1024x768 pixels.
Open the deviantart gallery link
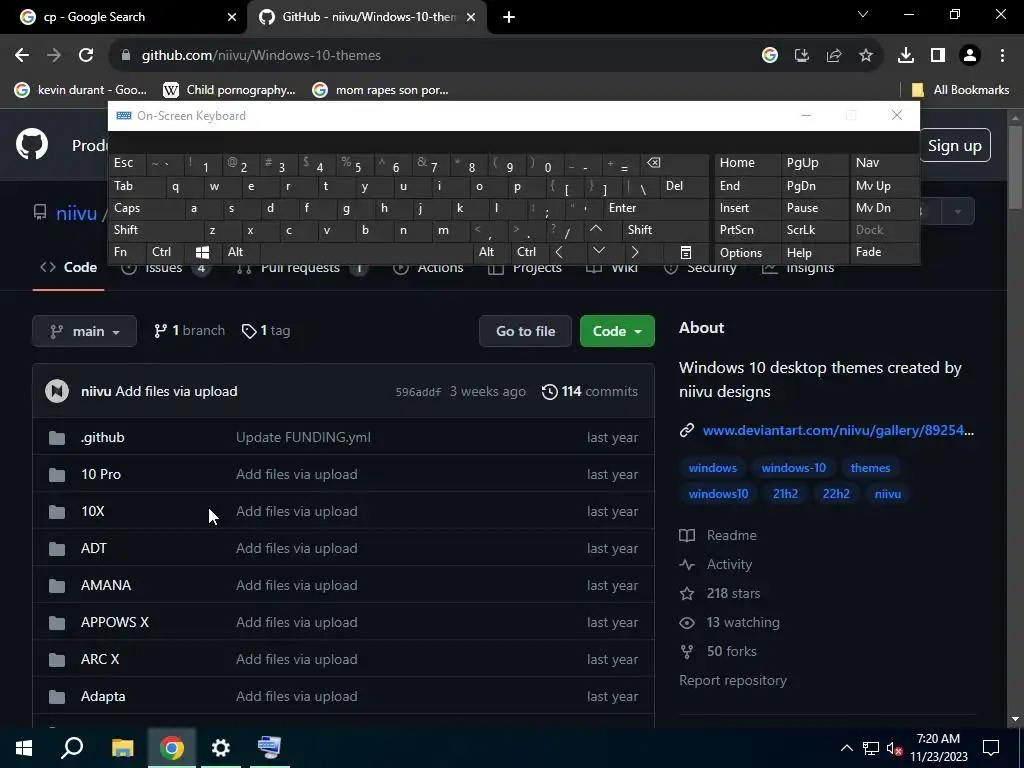coord(838,430)
